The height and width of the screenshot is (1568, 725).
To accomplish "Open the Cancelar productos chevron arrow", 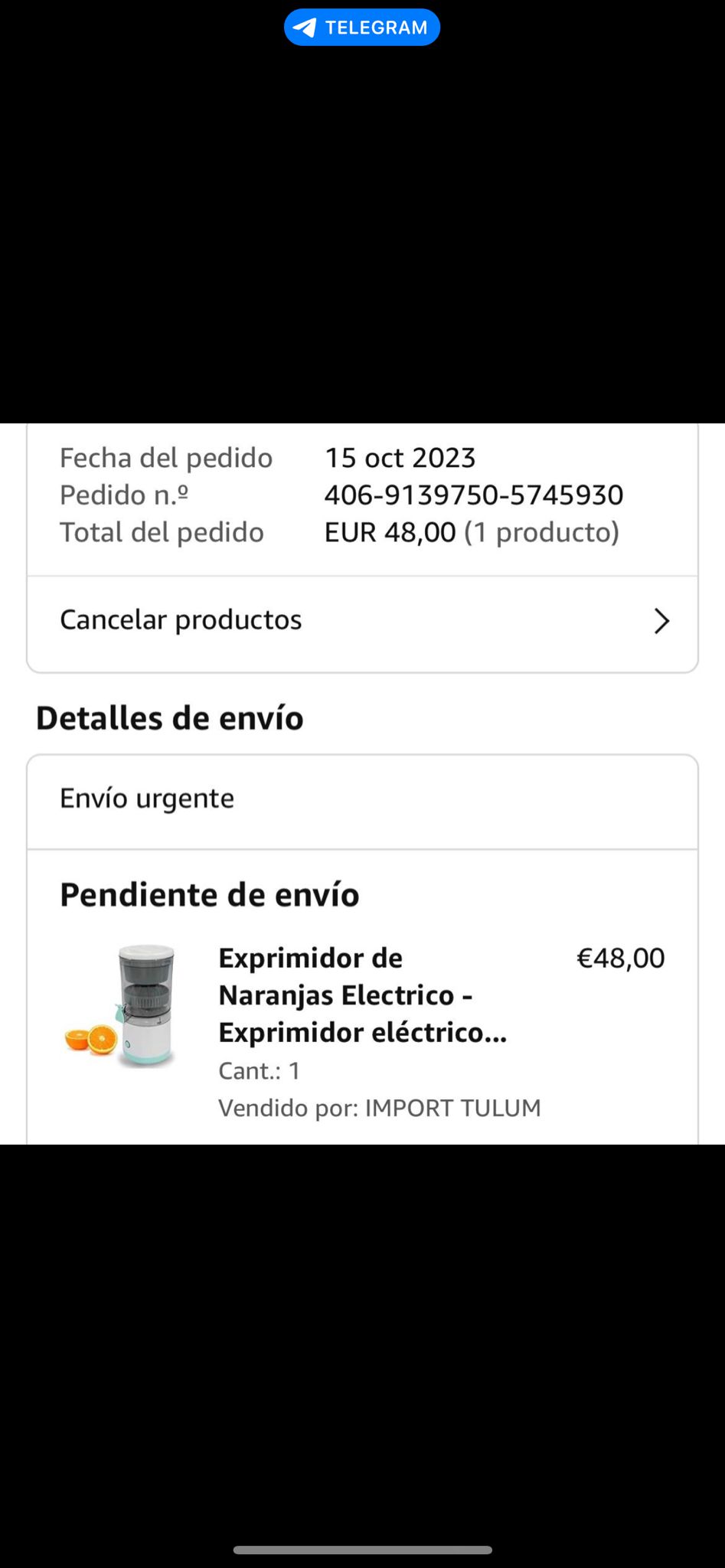I will pos(661,621).
